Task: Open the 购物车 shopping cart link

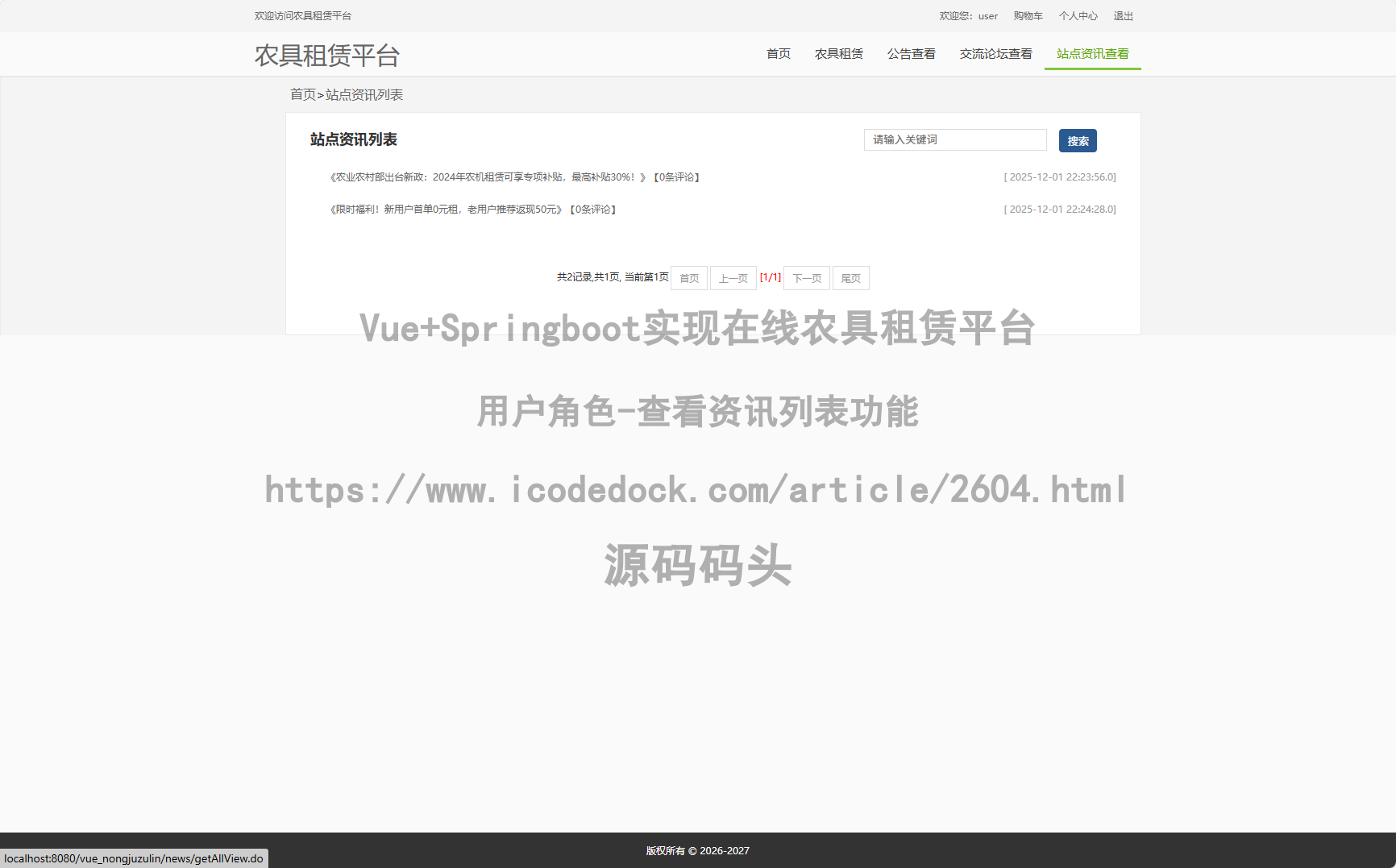Action: coord(1028,15)
